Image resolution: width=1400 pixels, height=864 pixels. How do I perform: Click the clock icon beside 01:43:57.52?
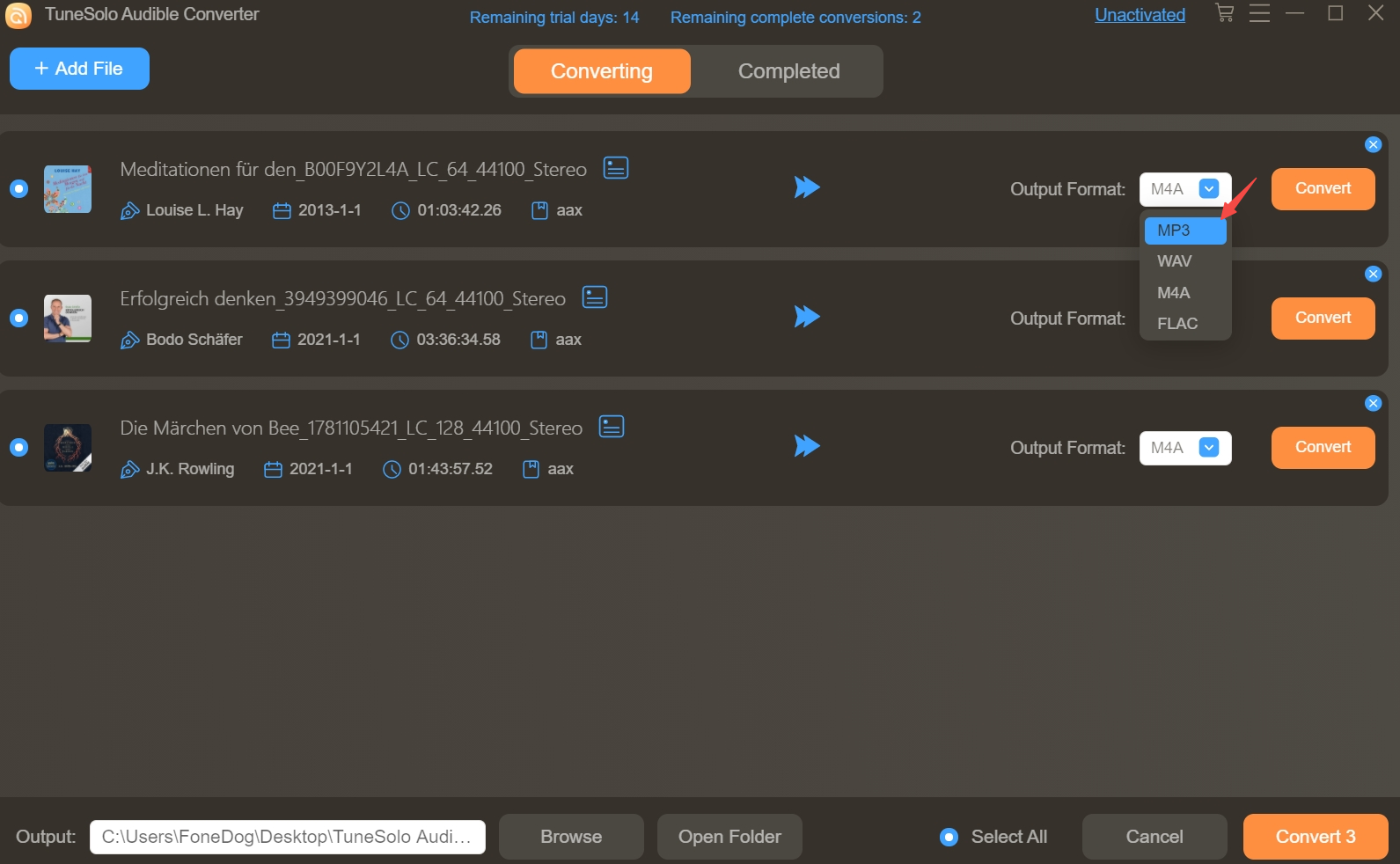pos(392,469)
